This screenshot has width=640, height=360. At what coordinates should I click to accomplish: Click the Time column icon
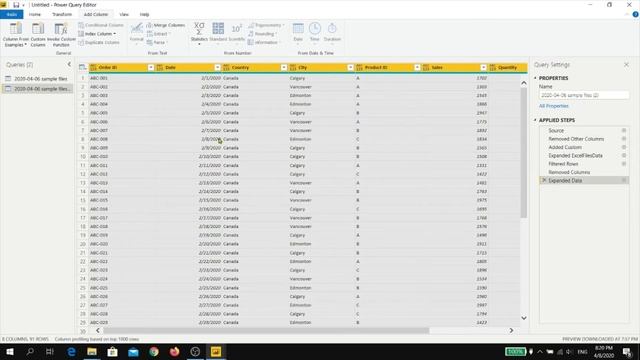coord(315,29)
